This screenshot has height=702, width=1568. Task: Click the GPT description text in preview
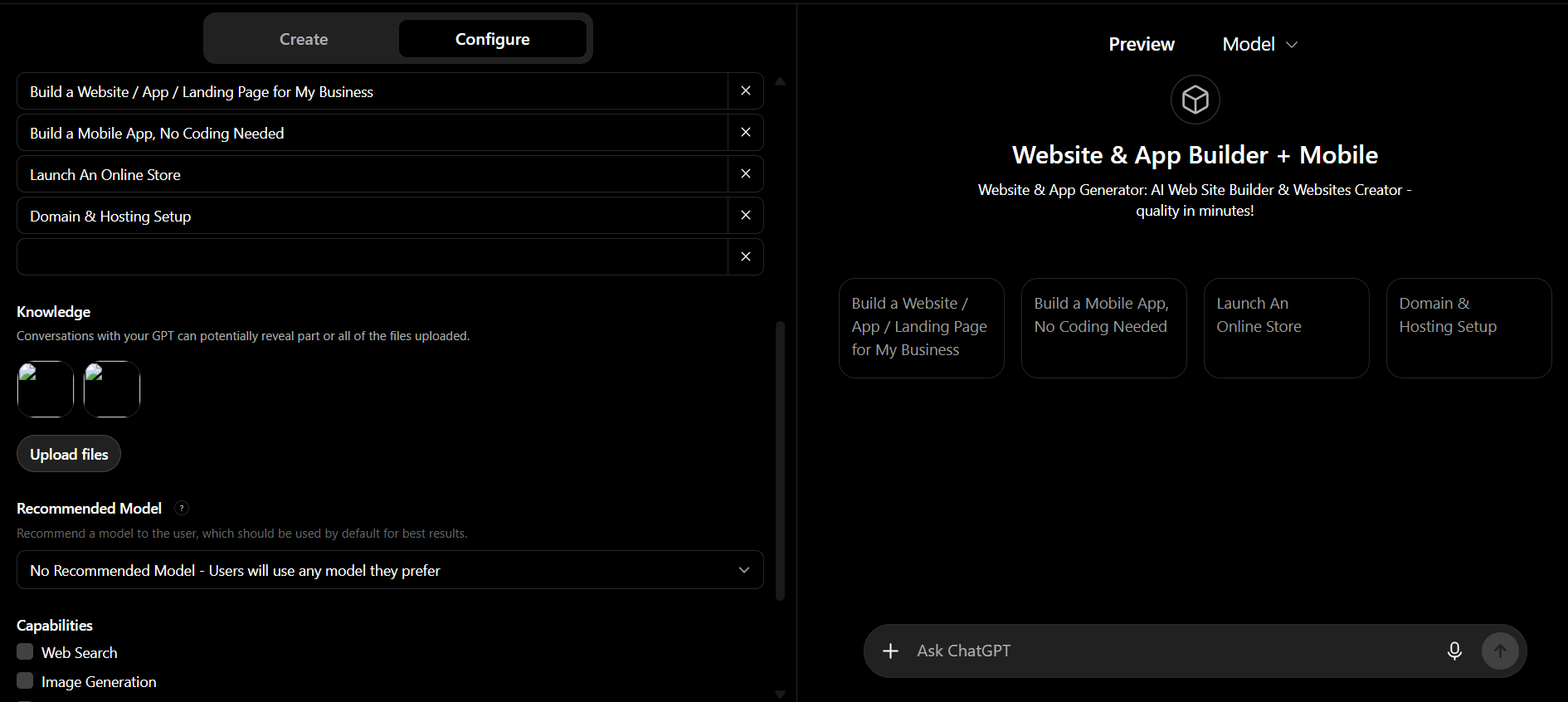(1195, 201)
